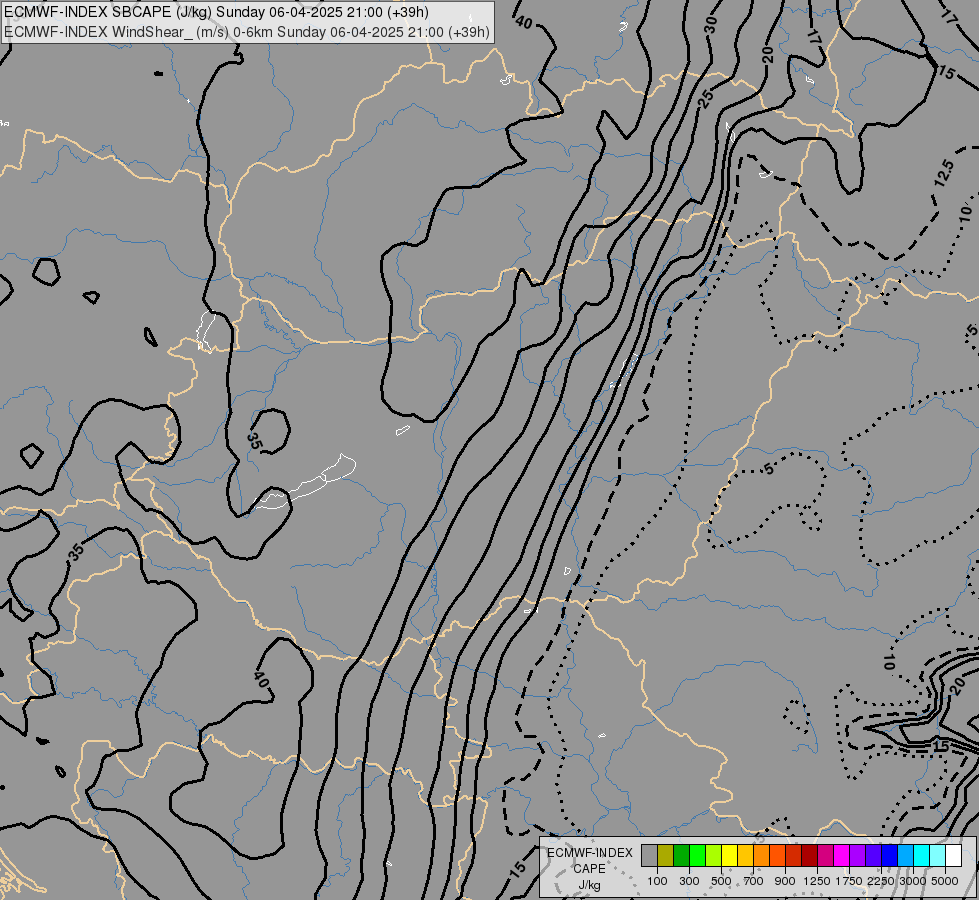Viewport: 979px width, 900px height.
Task: Click the 35 label on the small closed loop contour
Action: 254,441
